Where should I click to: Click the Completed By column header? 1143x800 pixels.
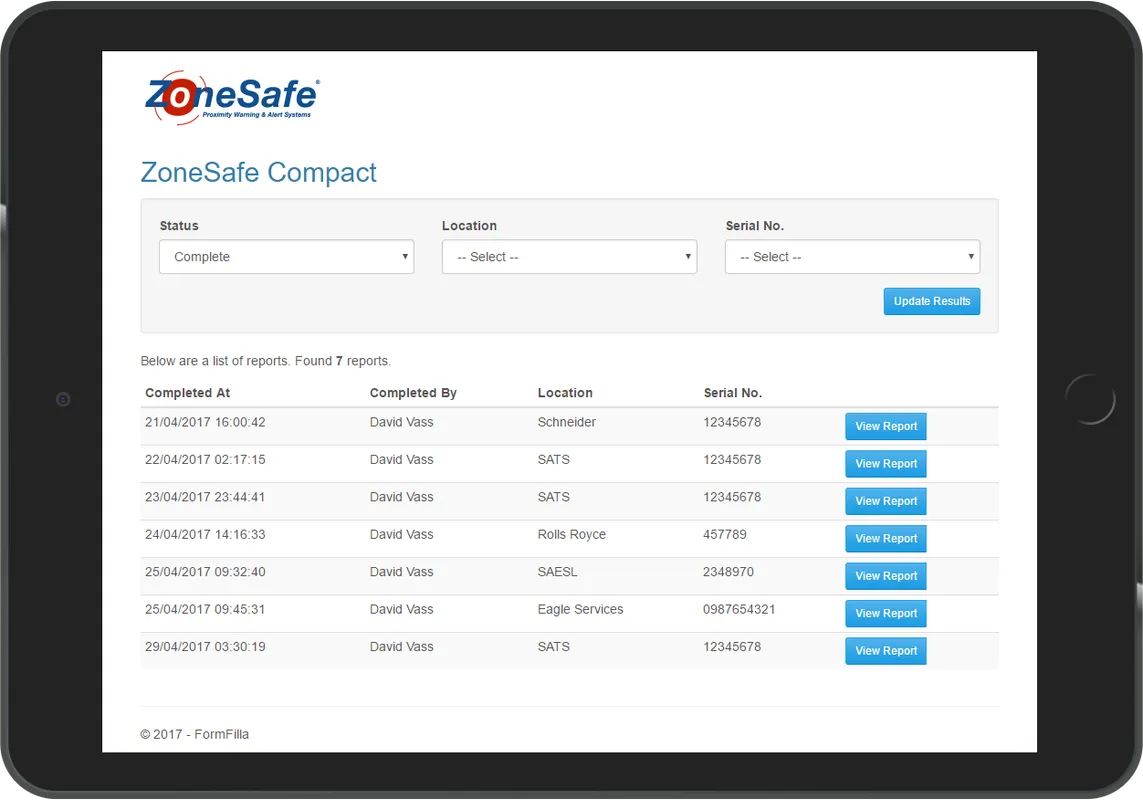coord(413,392)
